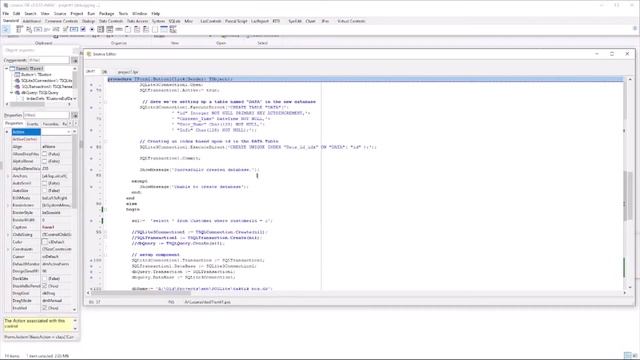Pick the TActionList component from the palette

pyautogui.click(x=173, y=29)
